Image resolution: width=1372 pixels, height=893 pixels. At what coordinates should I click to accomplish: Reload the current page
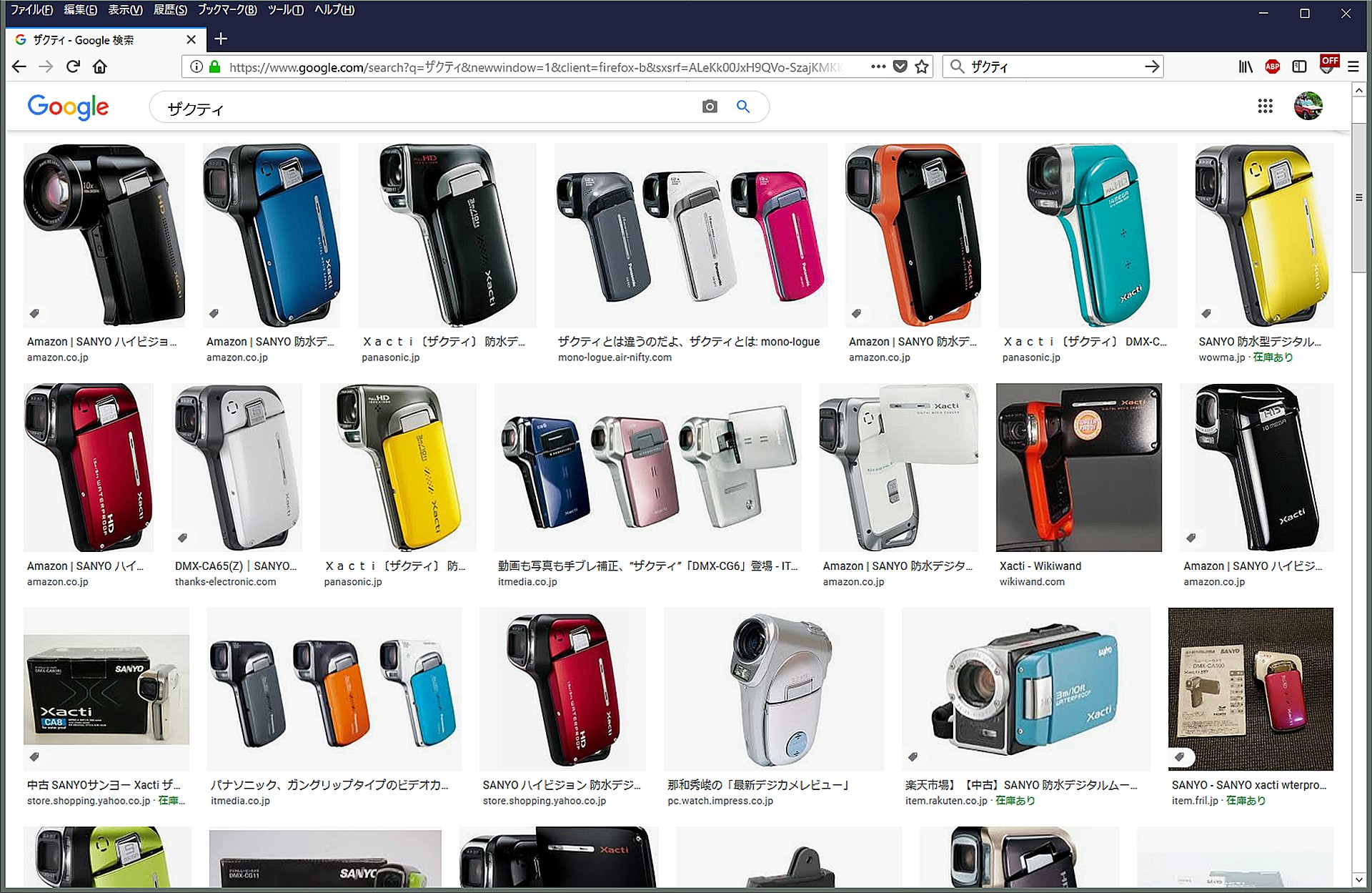(x=73, y=66)
